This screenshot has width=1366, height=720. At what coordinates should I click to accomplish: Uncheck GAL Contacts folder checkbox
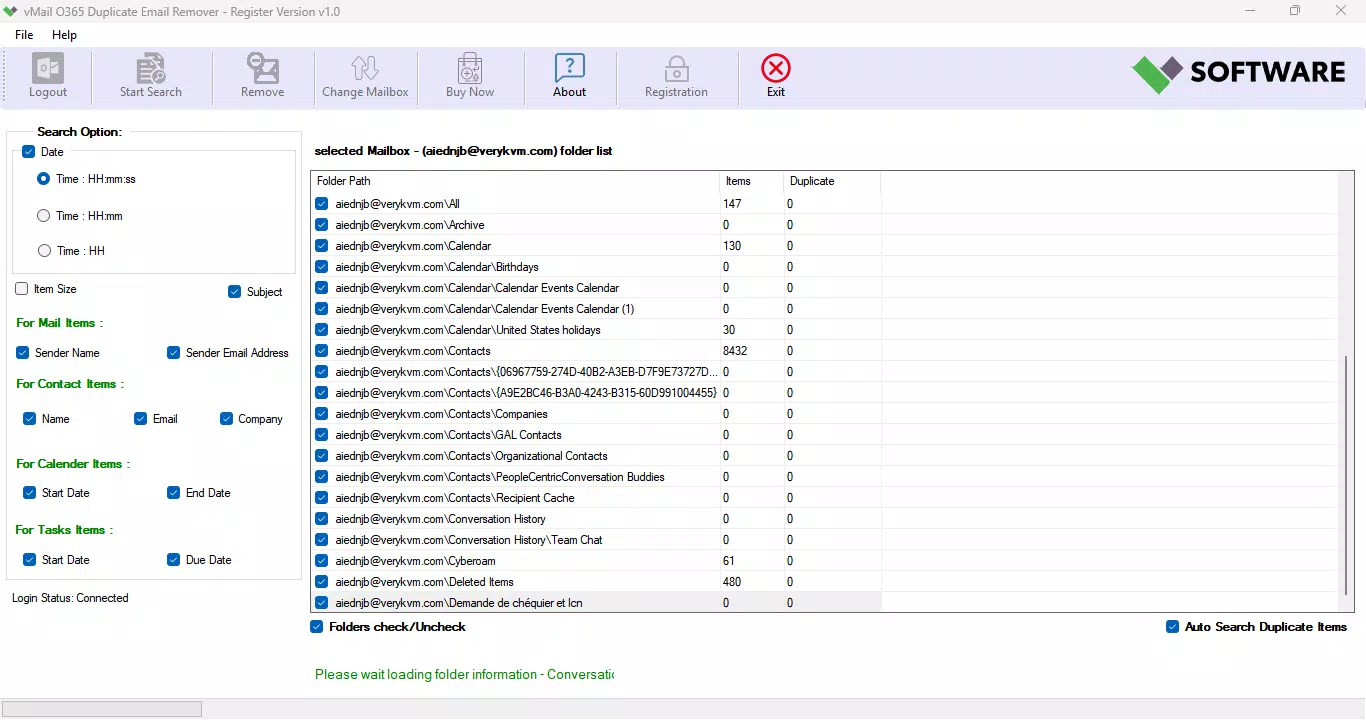[x=321, y=435]
